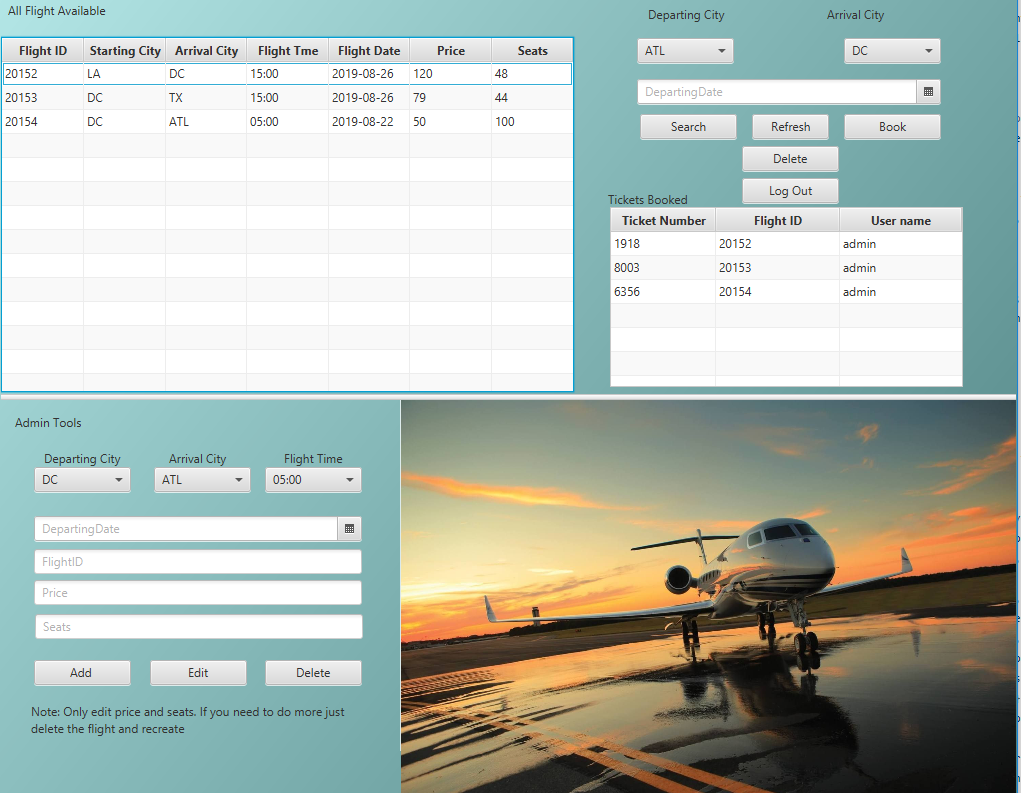This screenshot has width=1021, height=793.
Task: Click the Add button in Admin Tools
Action: point(82,673)
